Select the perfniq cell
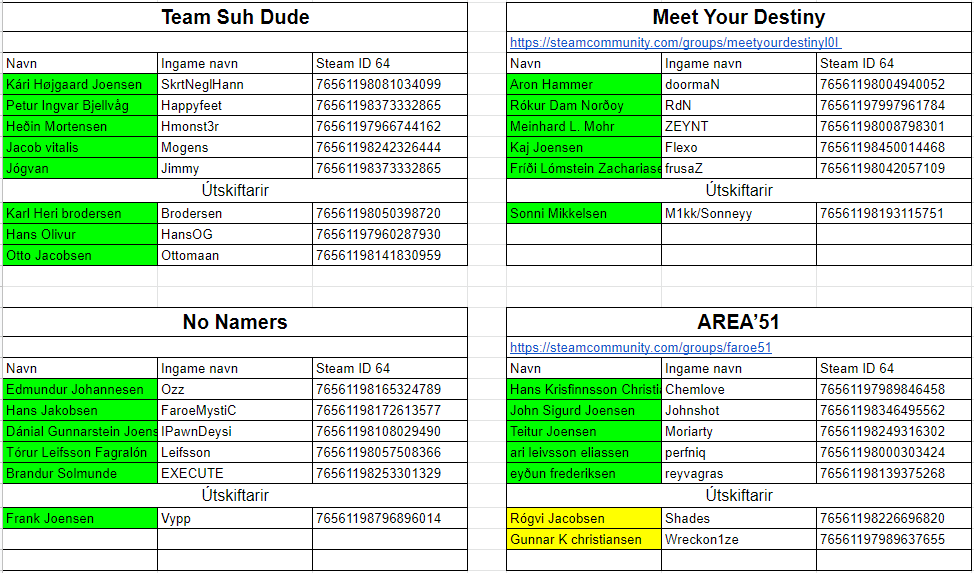Screen dimensions: 974x573 tap(739, 453)
